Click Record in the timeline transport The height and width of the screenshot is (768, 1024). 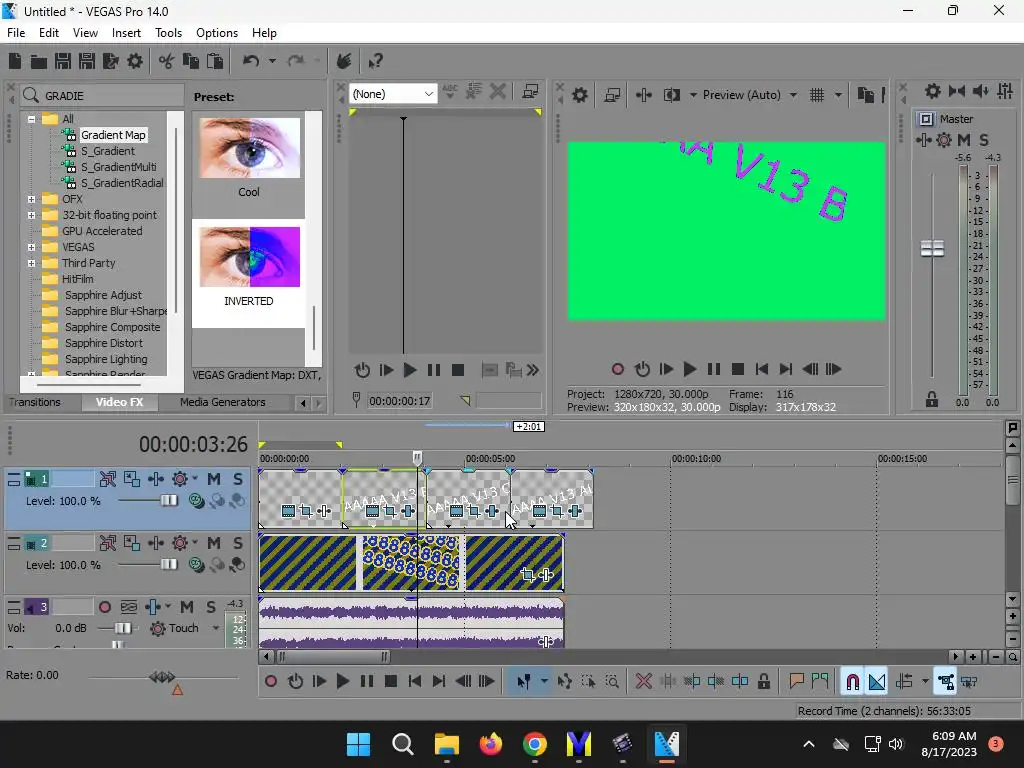point(270,682)
